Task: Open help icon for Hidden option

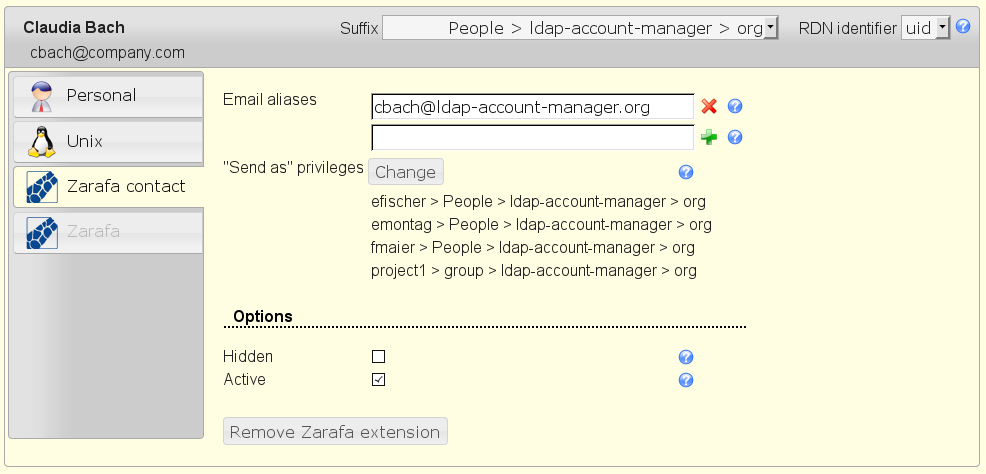Action: pos(686,357)
